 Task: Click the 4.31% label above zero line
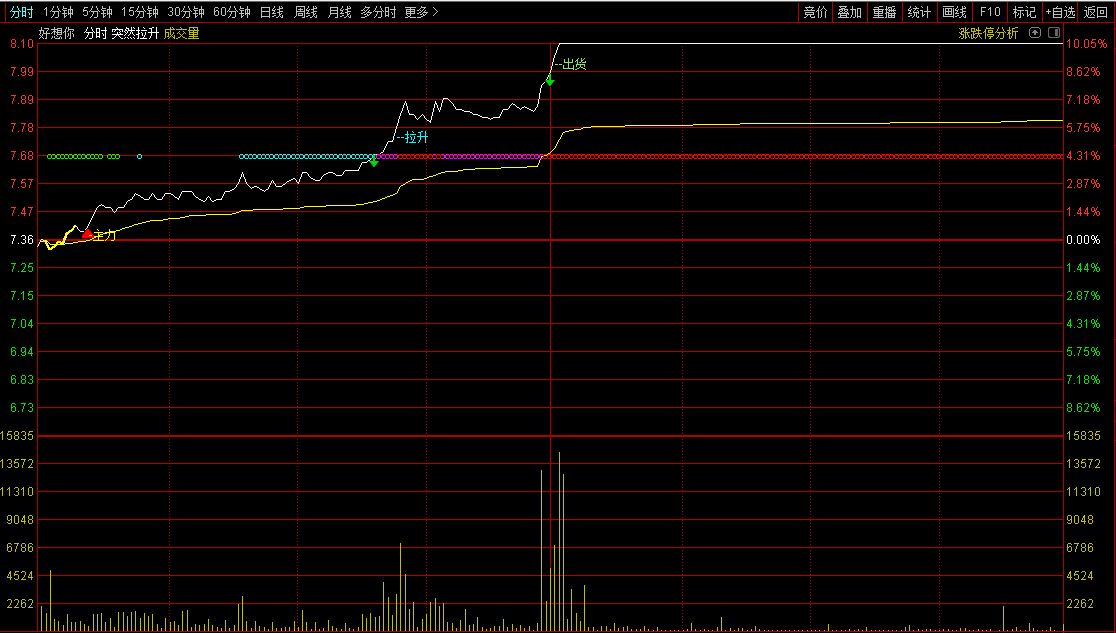(1083, 156)
